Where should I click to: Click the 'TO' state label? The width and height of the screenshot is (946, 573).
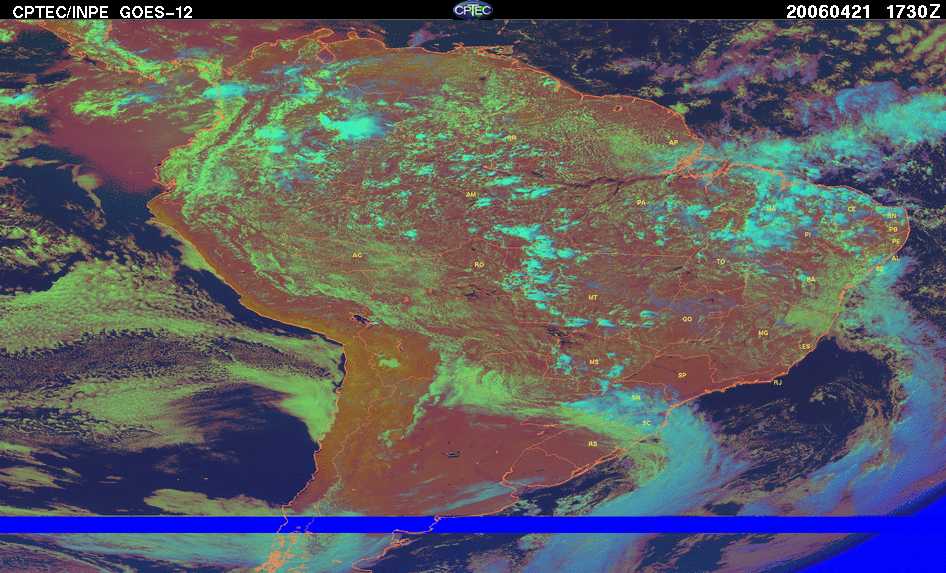click(721, 262)
